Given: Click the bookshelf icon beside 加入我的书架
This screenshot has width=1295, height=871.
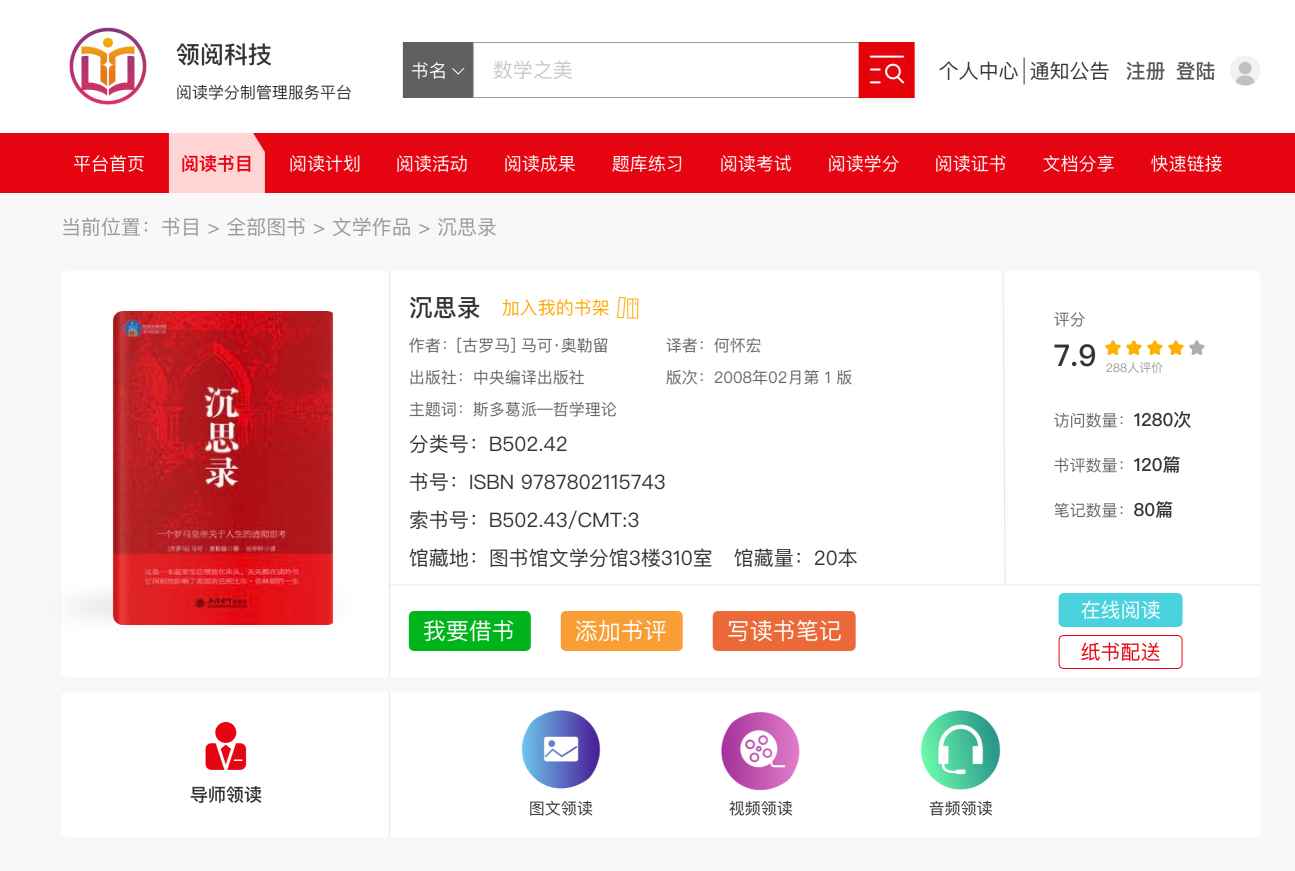Looking at the screenshot, I should [628, 308].
